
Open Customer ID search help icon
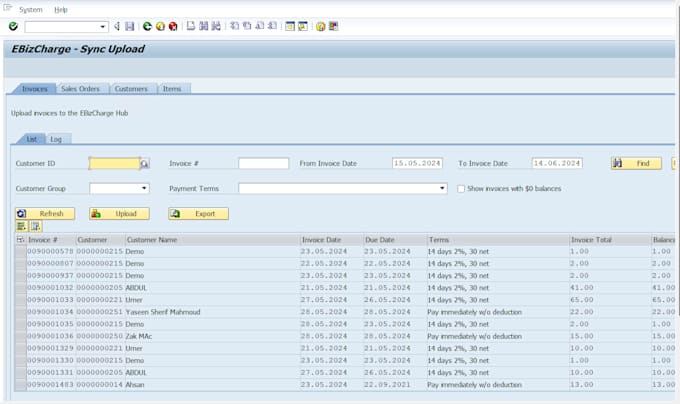144,164
